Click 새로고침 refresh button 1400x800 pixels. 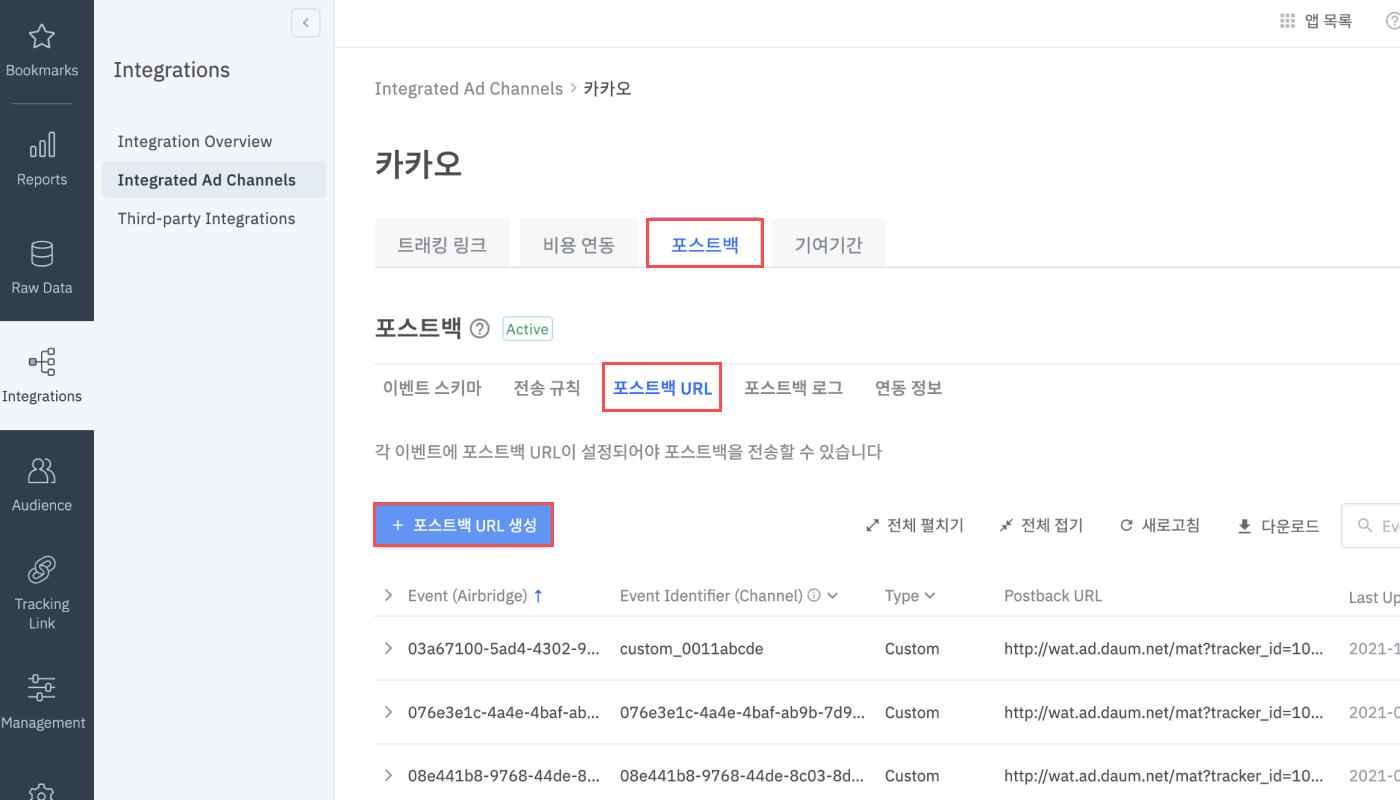1159,525
